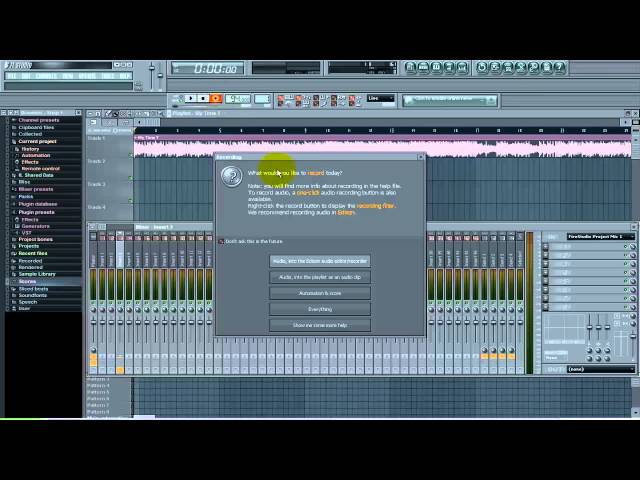Open the playlist window shortcut icon
Image resolution: width=640 pixels, height=480 pixels.
(411, 67)
